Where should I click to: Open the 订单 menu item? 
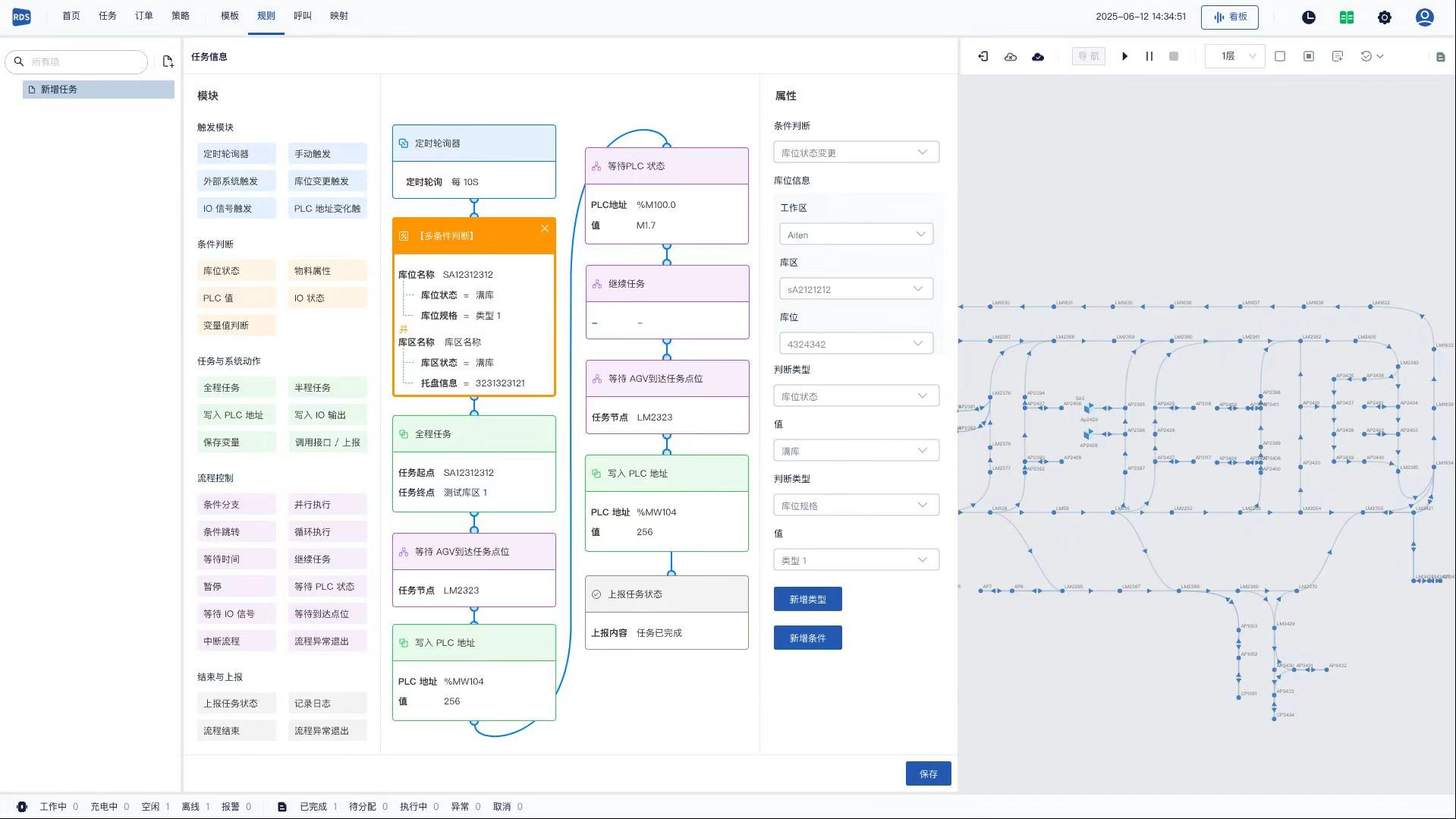143,16
